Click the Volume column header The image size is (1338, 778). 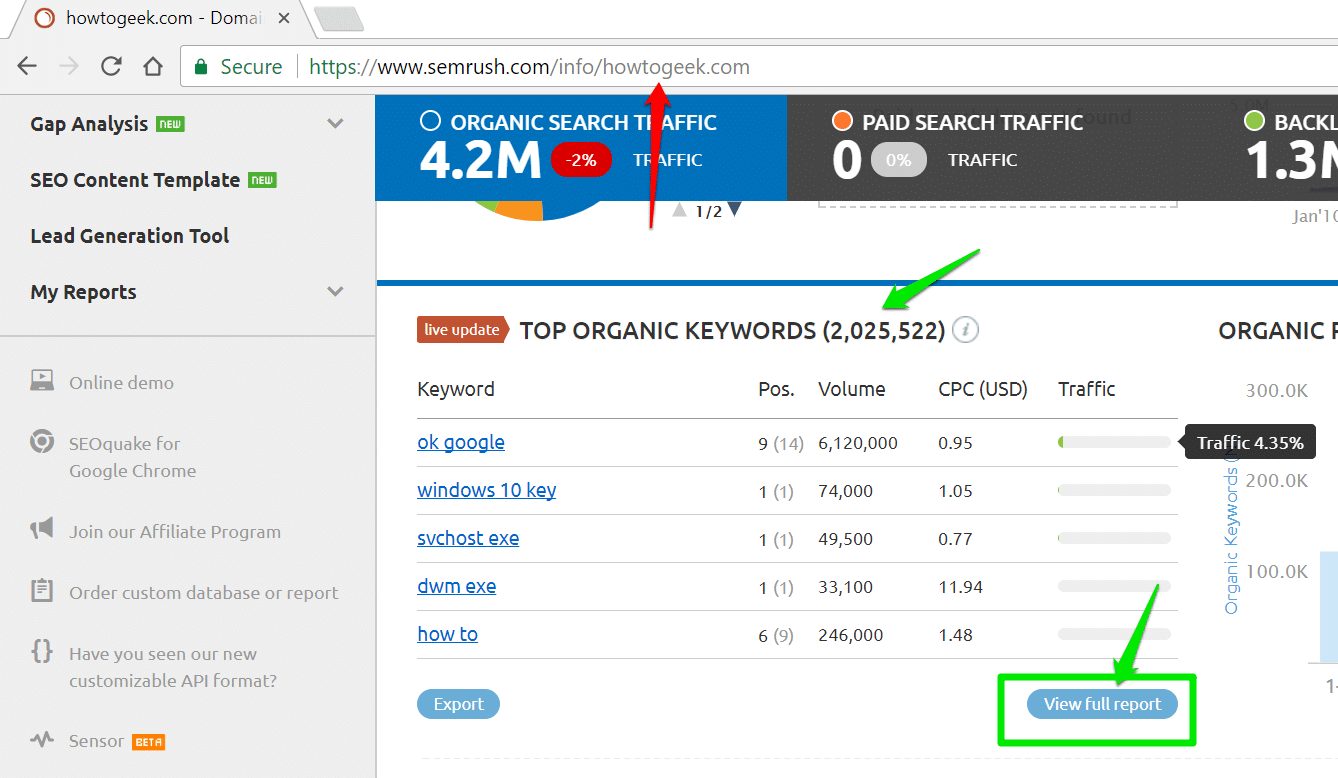click(851, 389)
